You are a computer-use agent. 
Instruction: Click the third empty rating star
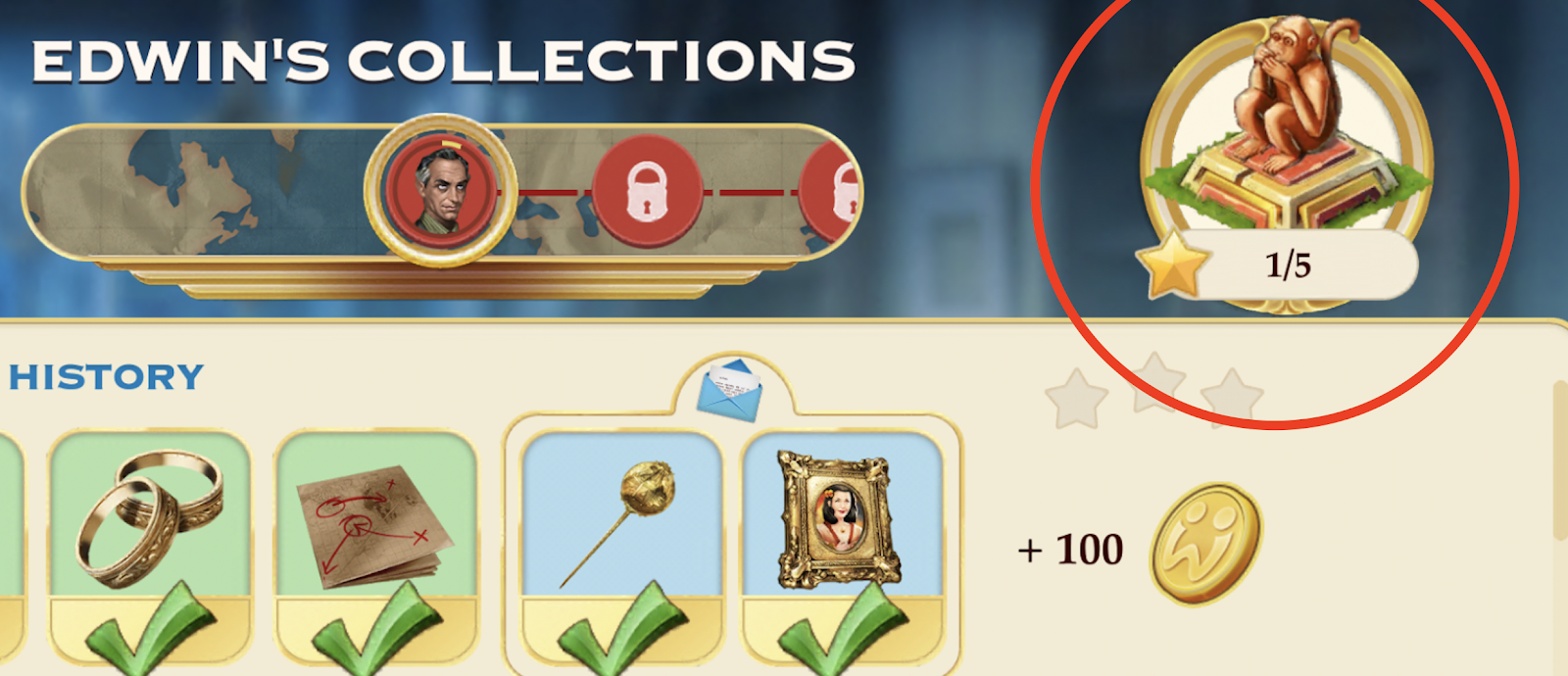click(x=1232, y=399)
